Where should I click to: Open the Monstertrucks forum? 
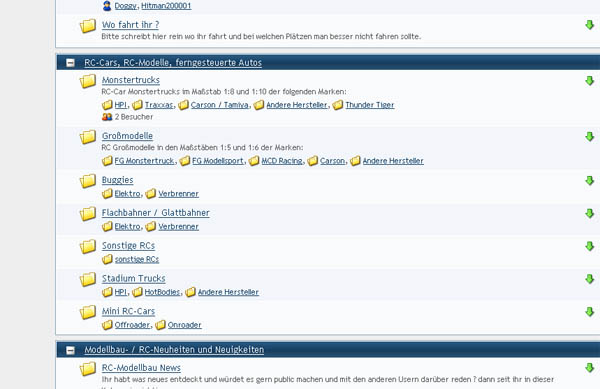point(130,80)
